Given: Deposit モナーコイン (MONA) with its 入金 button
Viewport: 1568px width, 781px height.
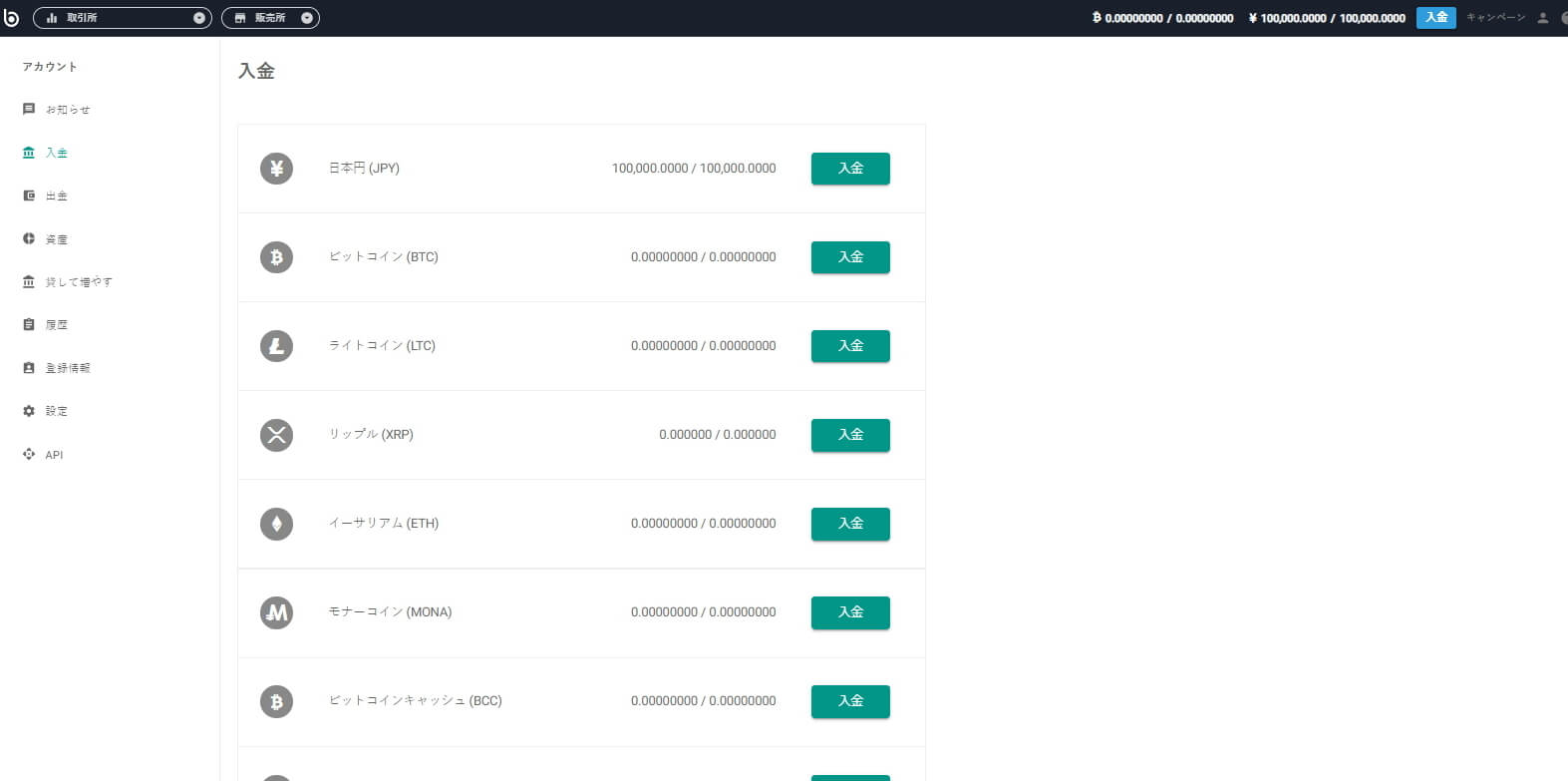Looking at the screenshot, I should pyautogui.click(x=850, y=612).
